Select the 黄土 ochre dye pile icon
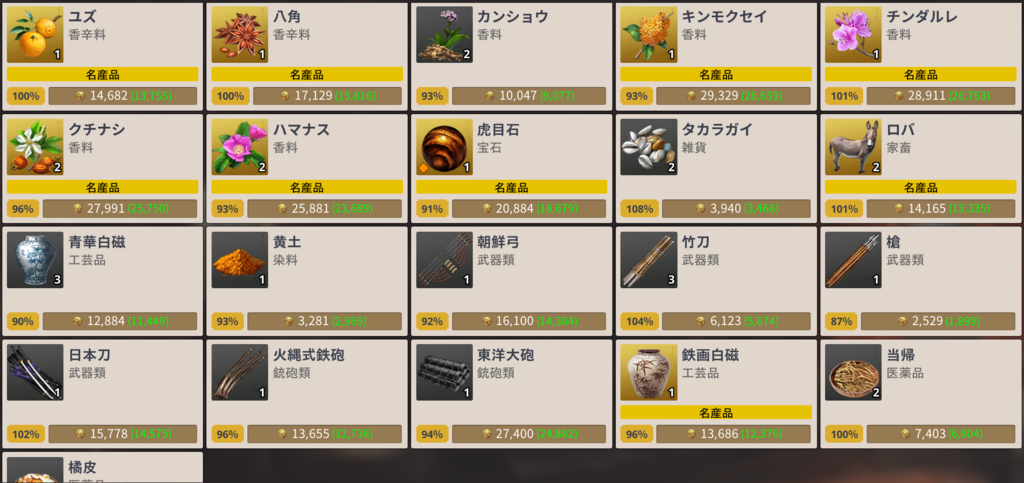This screenshot has width=1024, height=483. (240, 260)
